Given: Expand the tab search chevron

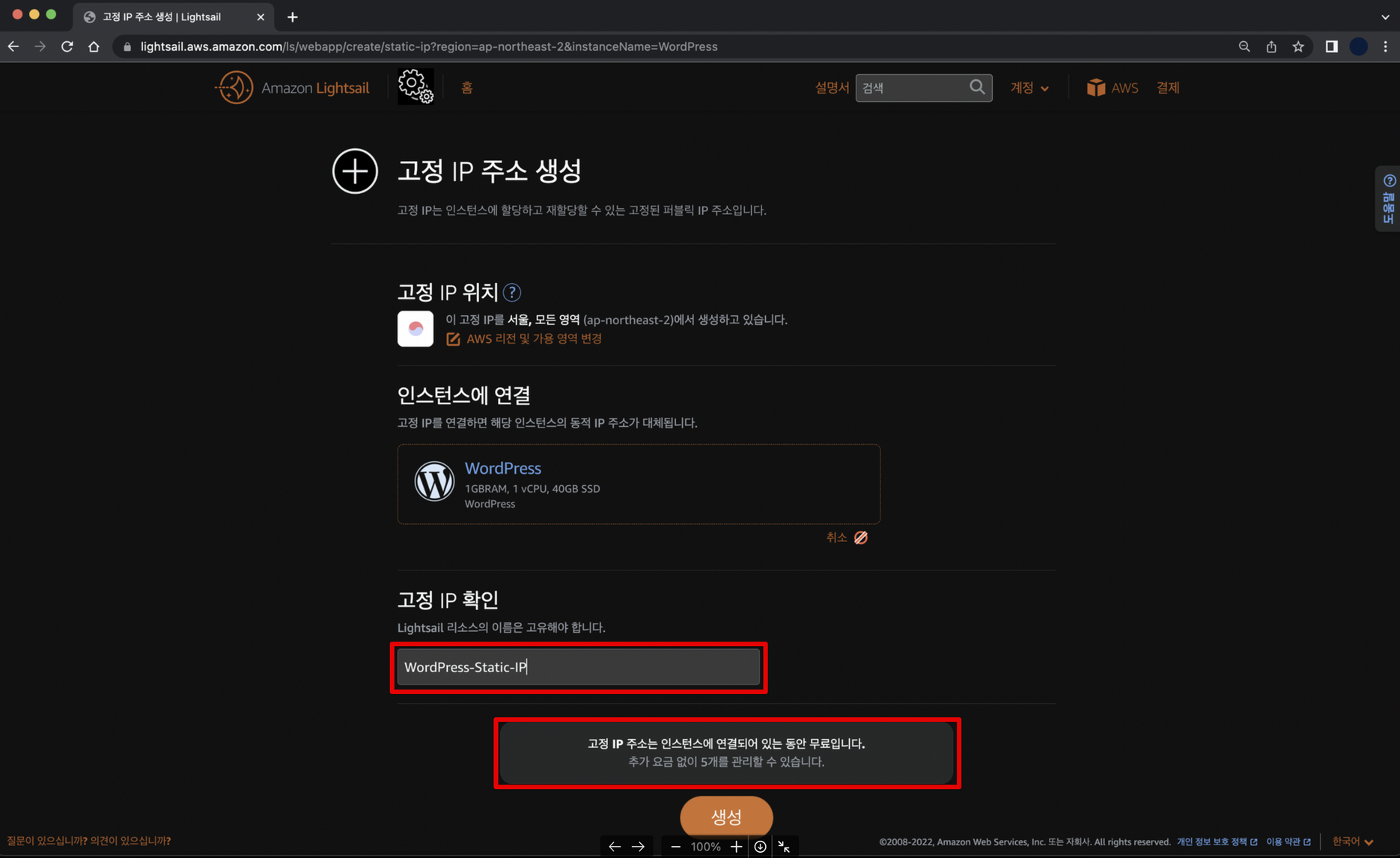Looking at the screenshot, I should tap(1385, 16).
